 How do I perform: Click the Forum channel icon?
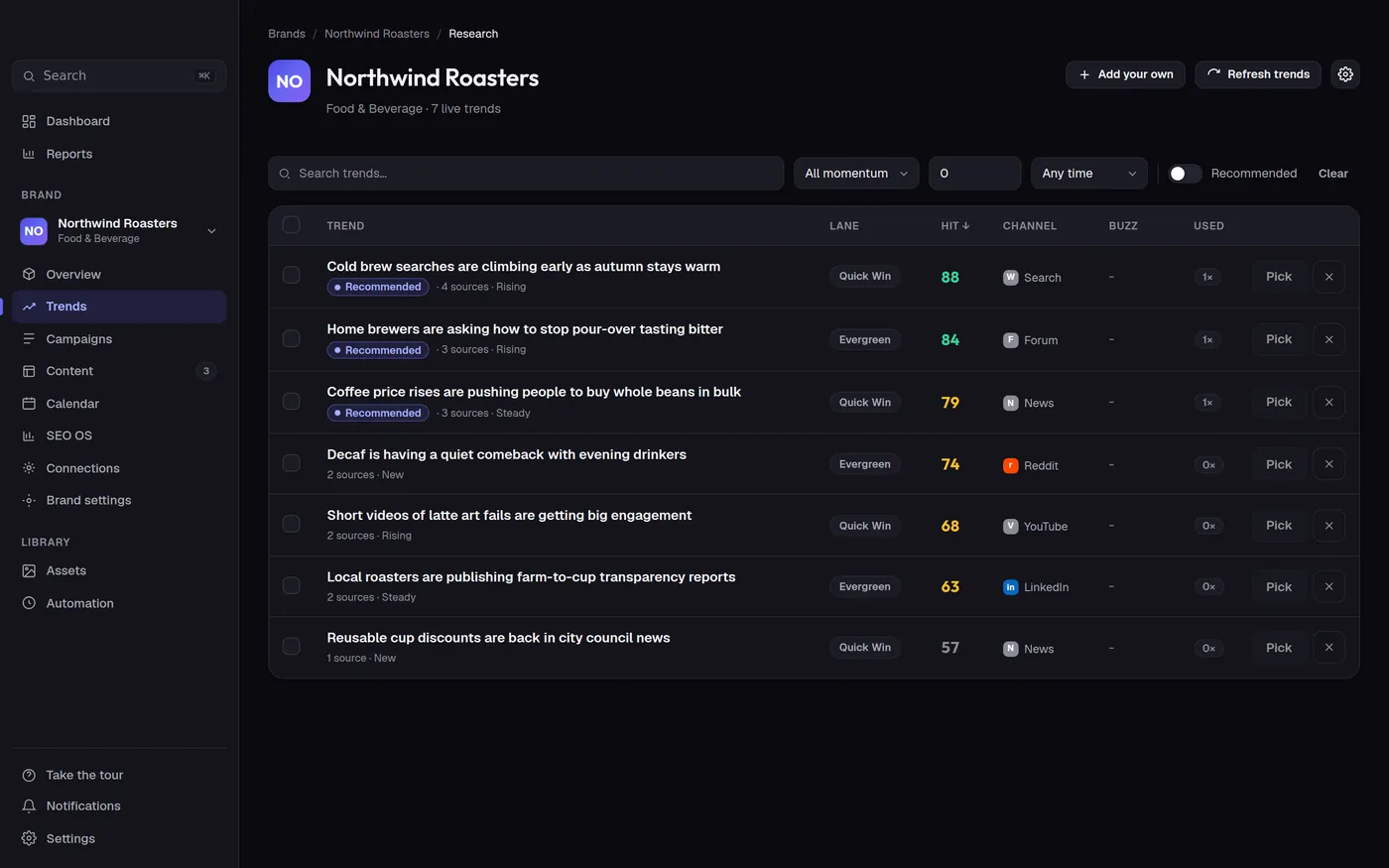(x=1010, y=340)
